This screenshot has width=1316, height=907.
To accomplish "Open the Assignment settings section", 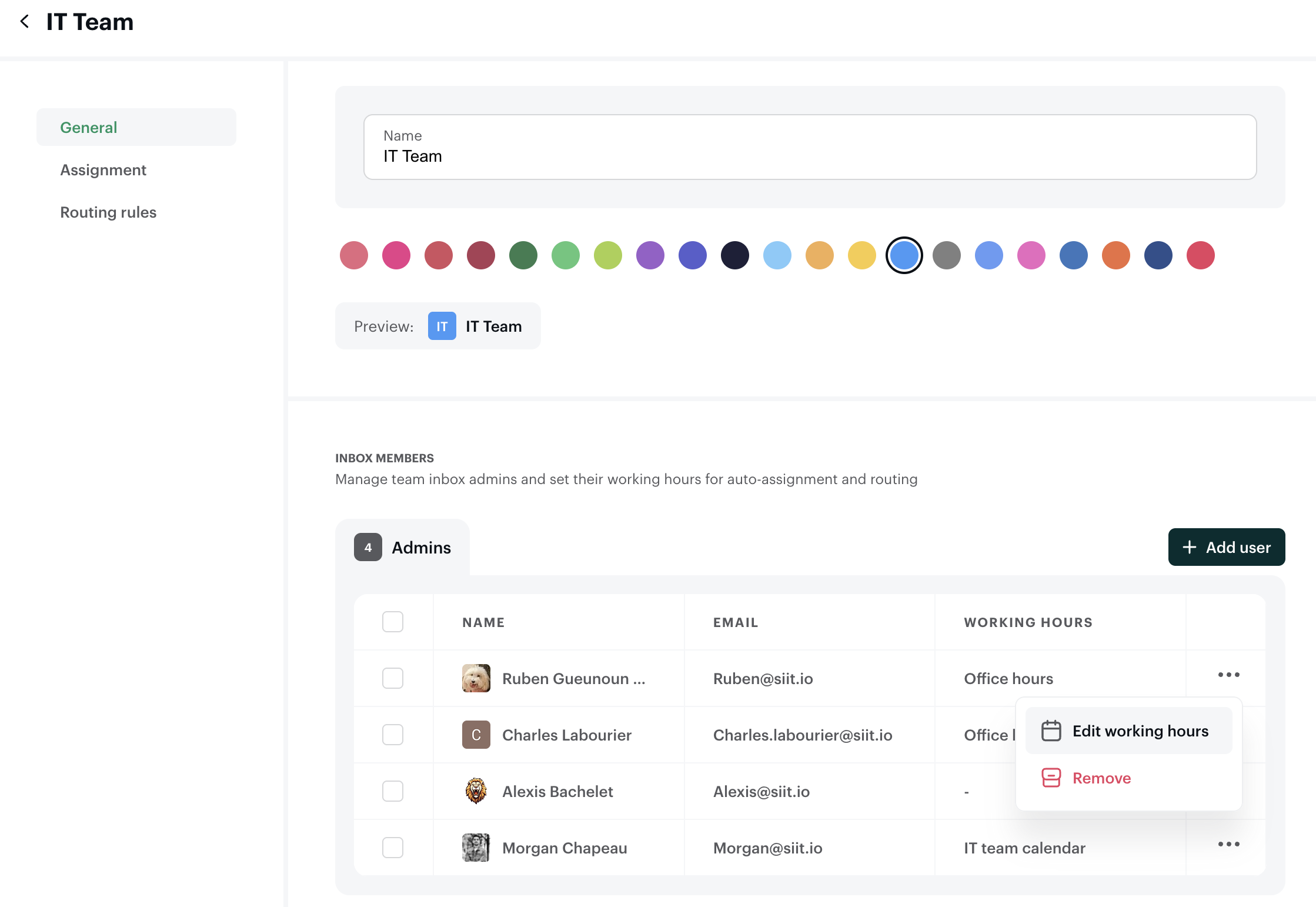I will (x=103, y=170).
